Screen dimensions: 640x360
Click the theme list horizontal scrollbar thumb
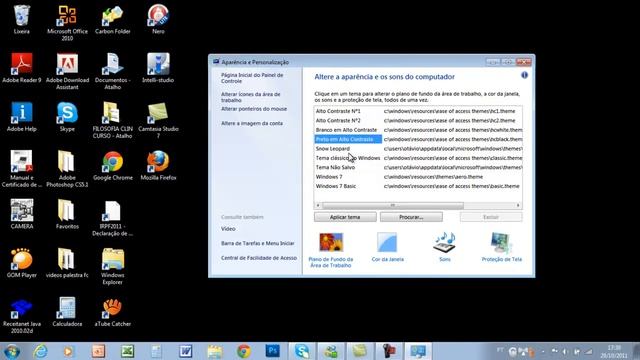pyautogui.click(x=393, y=205)
